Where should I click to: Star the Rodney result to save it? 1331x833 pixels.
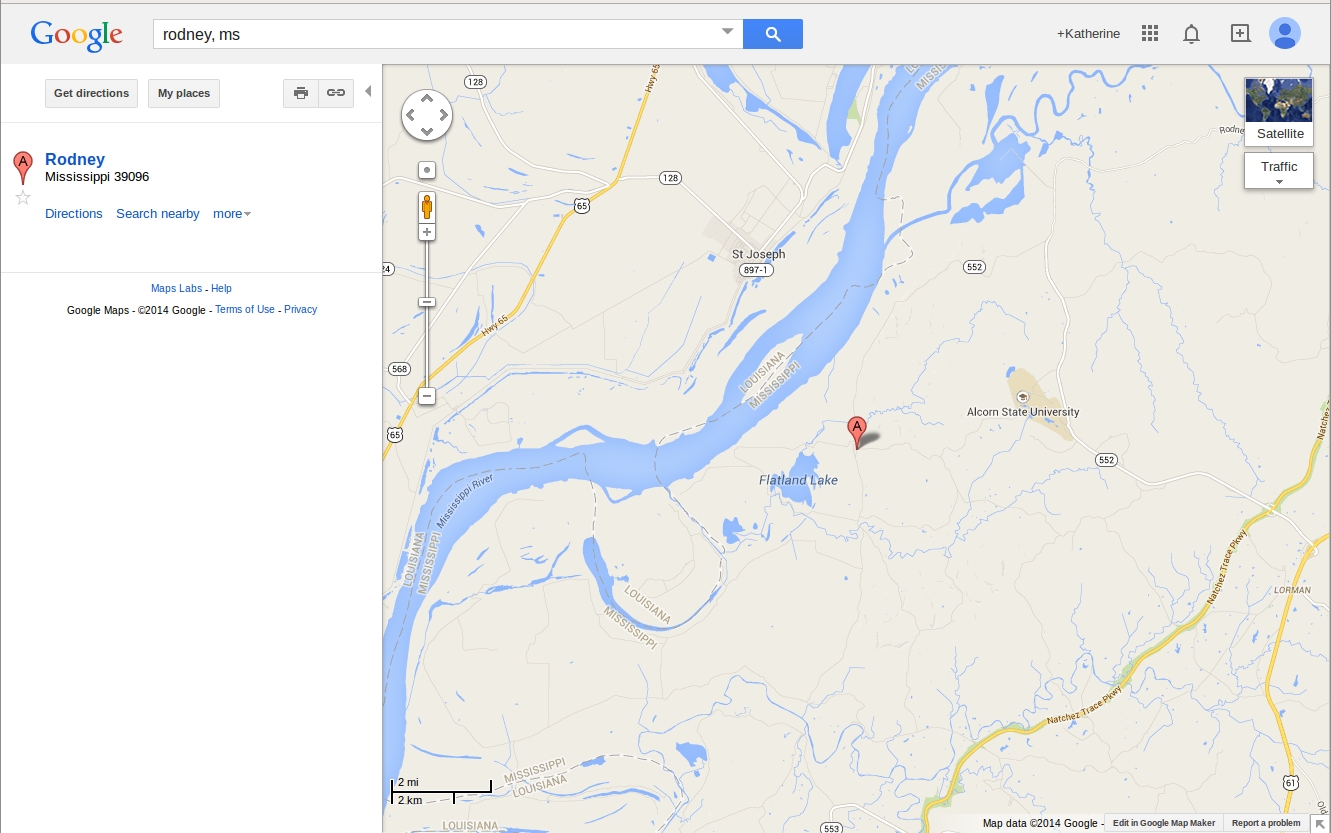click(23, 197)
